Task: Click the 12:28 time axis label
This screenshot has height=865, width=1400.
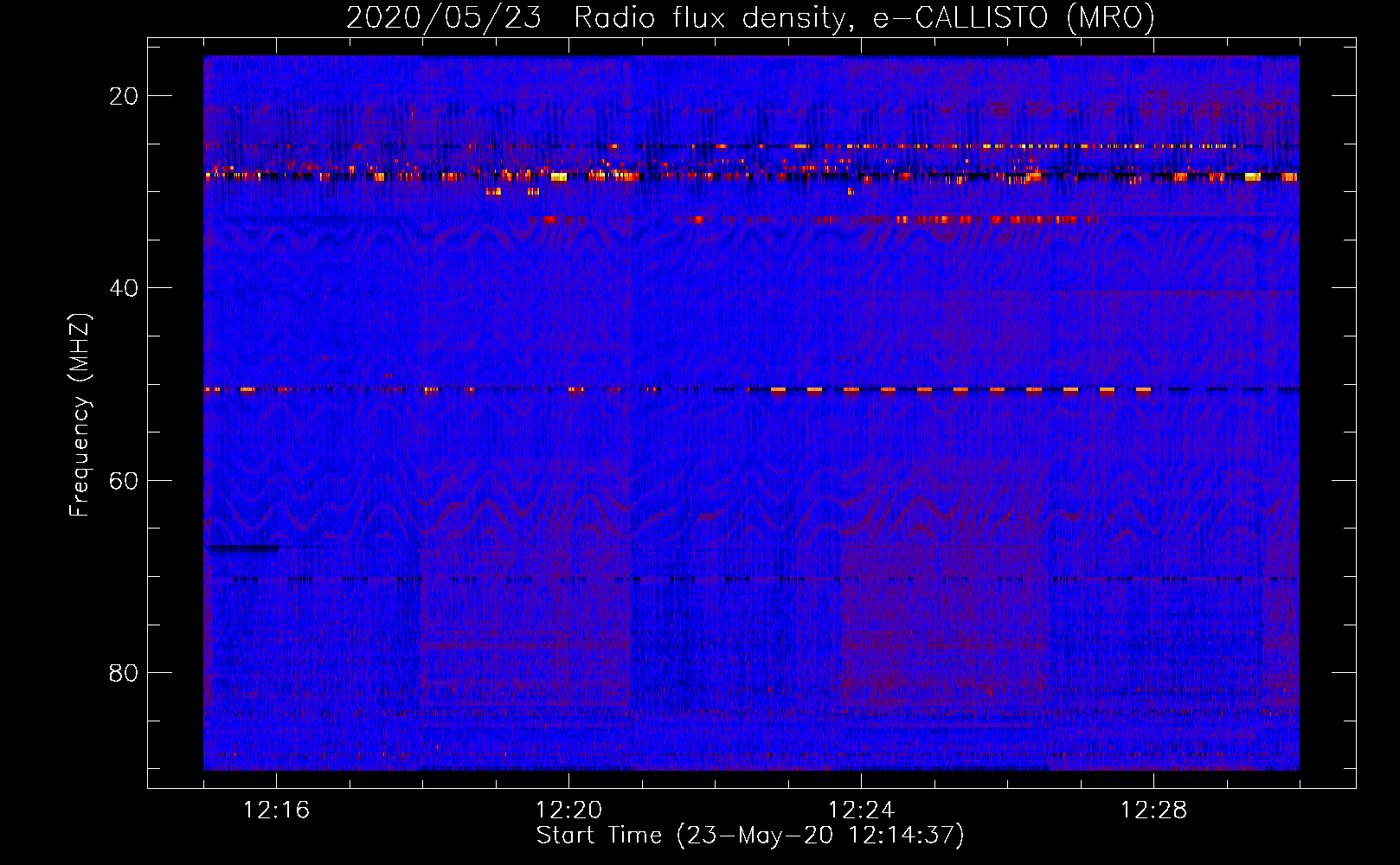Action: [1153, 811]
